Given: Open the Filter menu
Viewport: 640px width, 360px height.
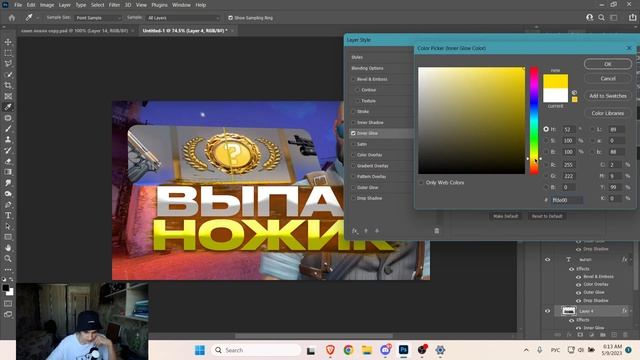Looking at the screenshot, I should (x=114, y=5).
